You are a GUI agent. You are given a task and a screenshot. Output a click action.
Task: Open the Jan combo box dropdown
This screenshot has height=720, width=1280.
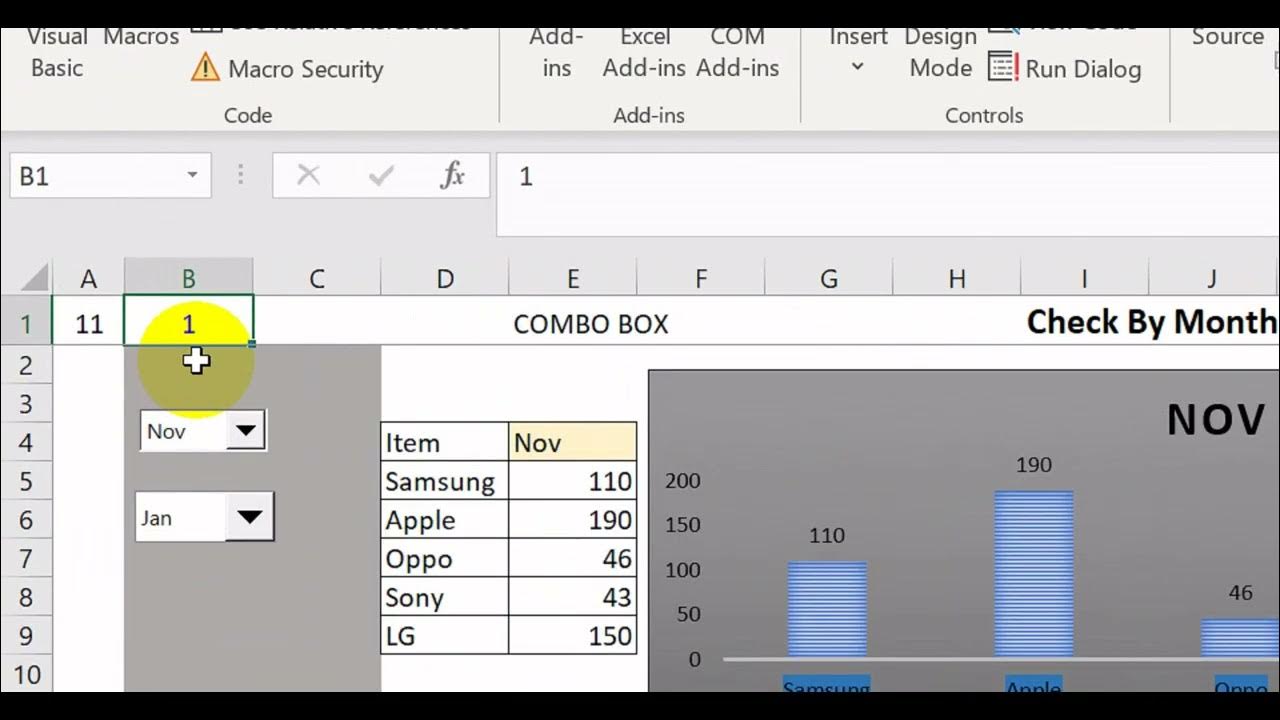click(x=250, y=517)
